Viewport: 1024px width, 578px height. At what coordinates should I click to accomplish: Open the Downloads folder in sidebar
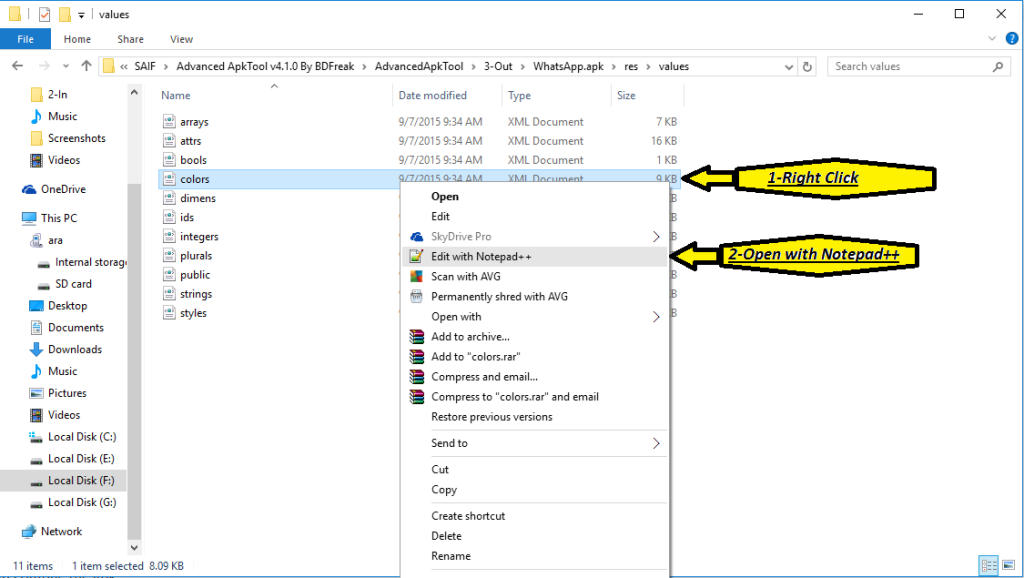click(x=74, y=349)
